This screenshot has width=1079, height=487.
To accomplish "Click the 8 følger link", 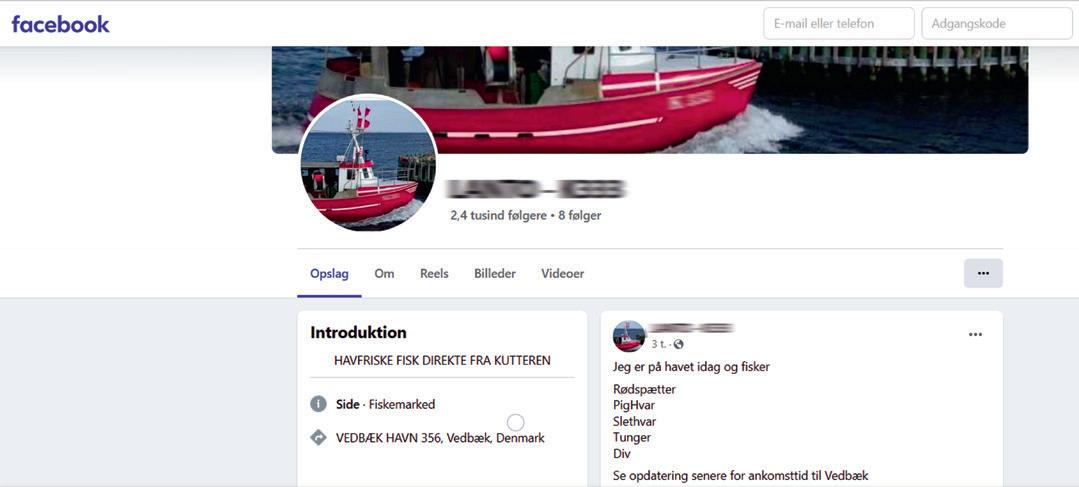I will click(x=580, y=215).
